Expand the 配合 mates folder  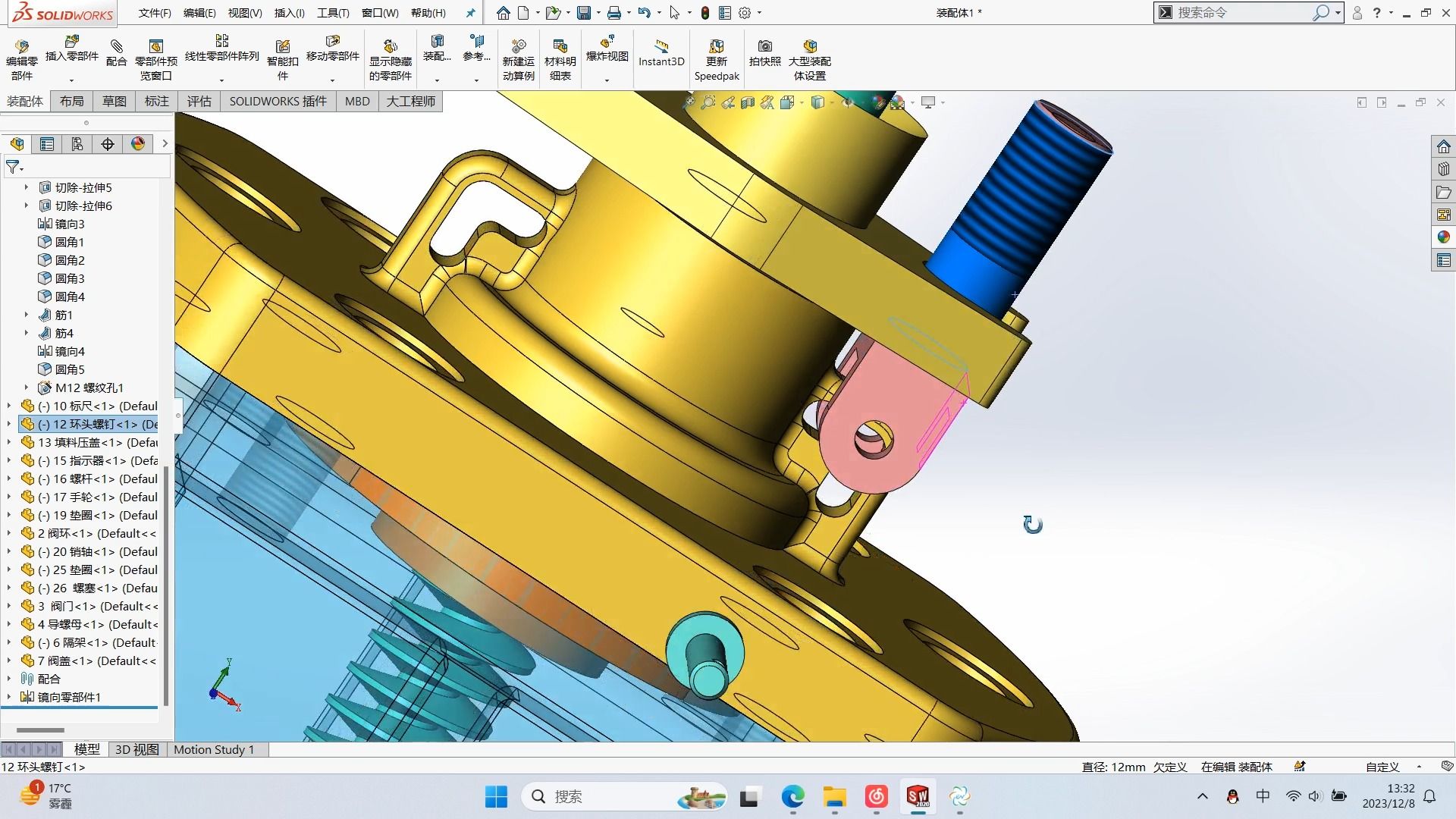pos(11,679)
